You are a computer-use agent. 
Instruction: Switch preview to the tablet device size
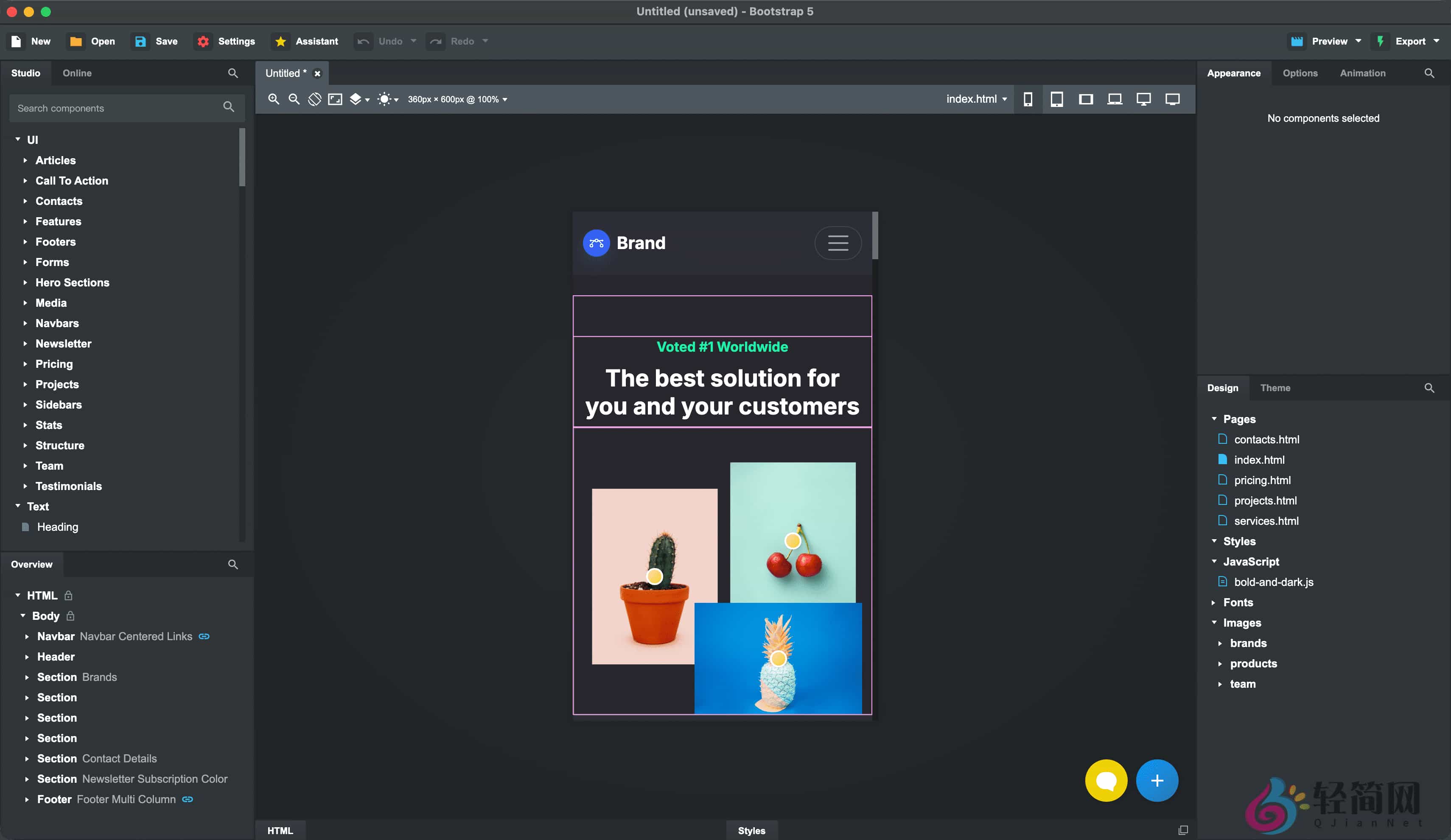tap(1057, 99)
